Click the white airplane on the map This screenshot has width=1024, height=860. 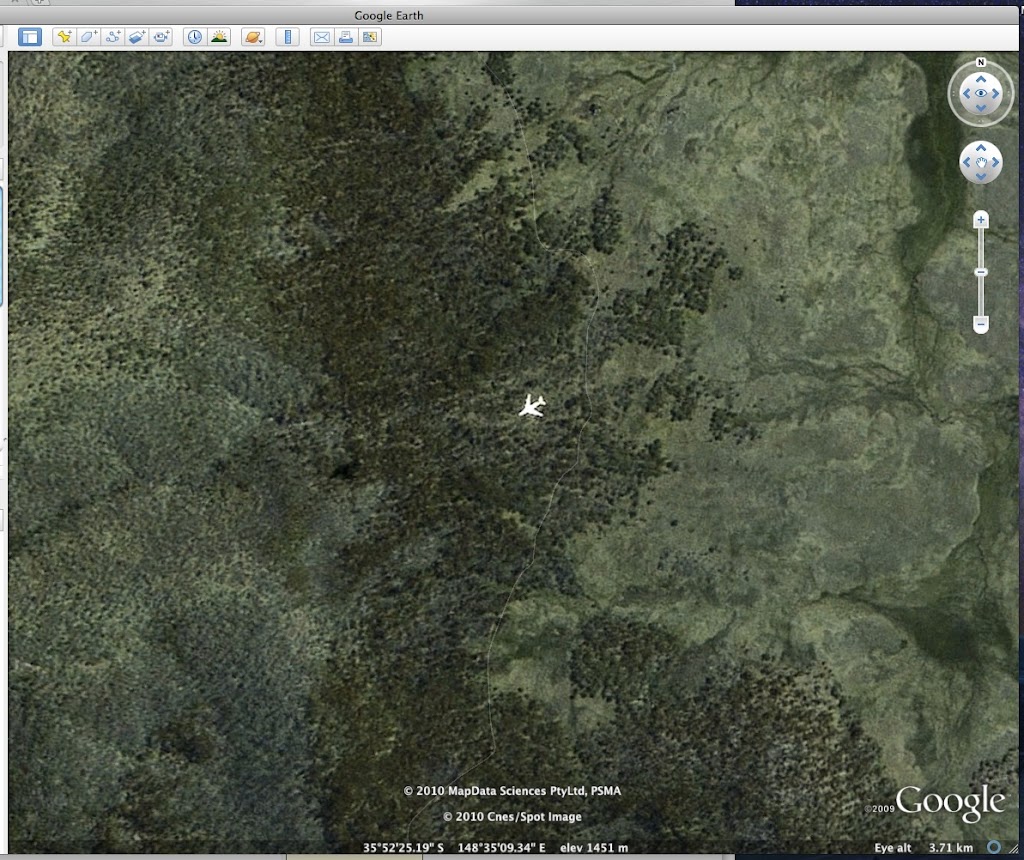pos(532,406)
